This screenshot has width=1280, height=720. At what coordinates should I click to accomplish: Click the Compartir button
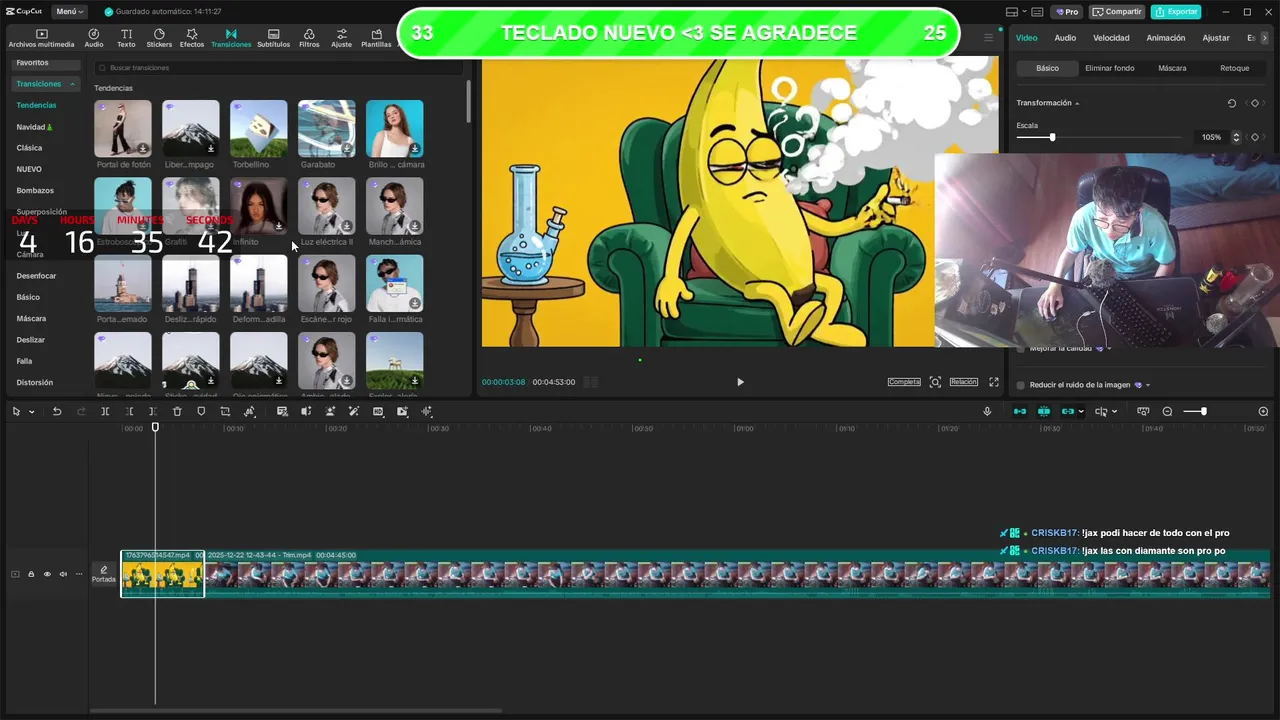pos(1117,12)
